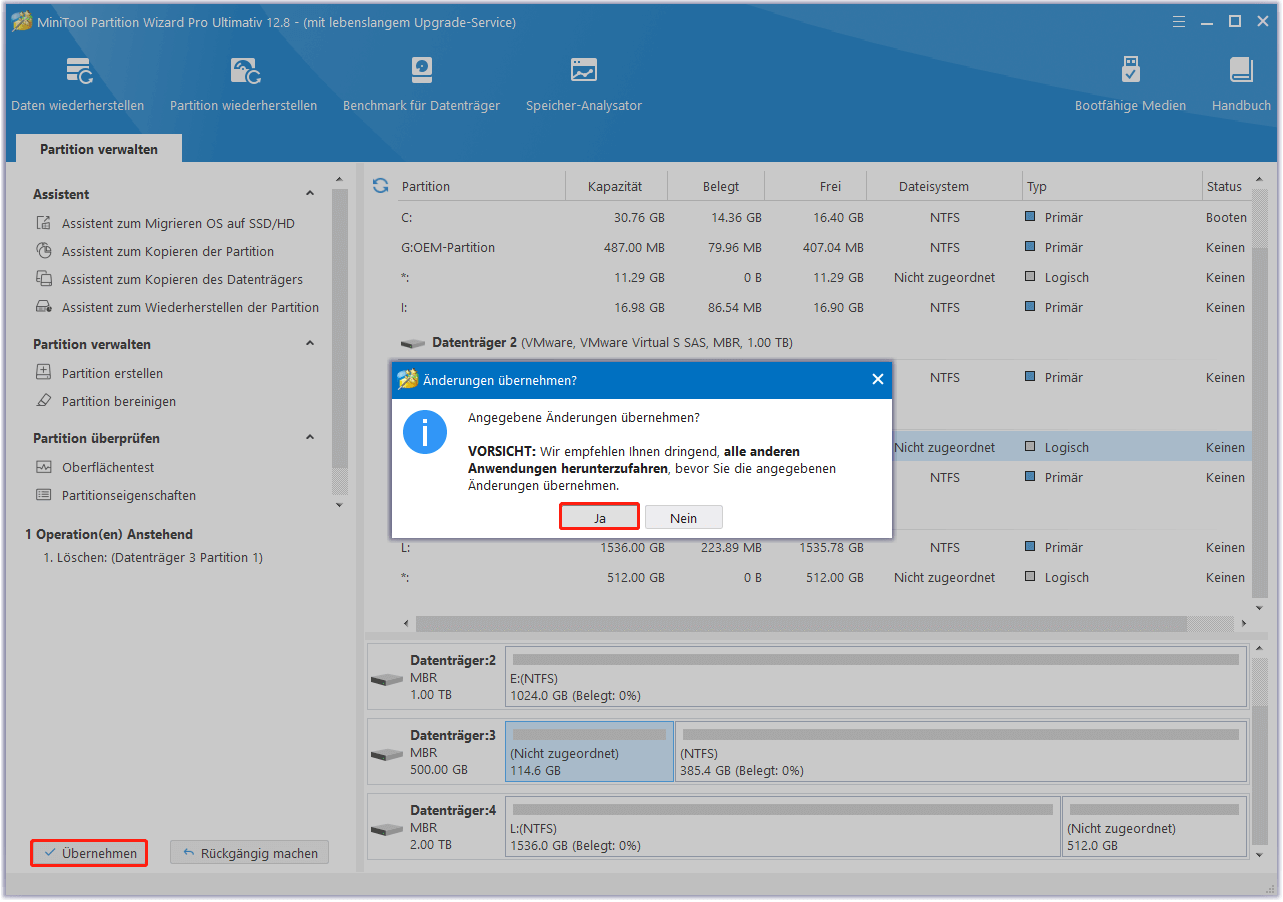Open Daten wiederherstellen tool

pos(78,85)
